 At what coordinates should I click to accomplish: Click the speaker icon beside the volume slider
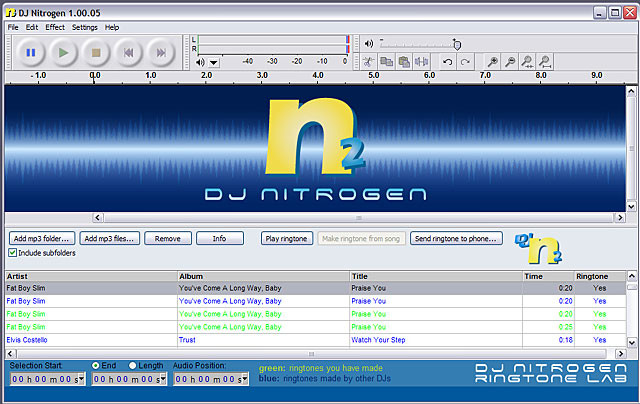click(x=369, y=44)
